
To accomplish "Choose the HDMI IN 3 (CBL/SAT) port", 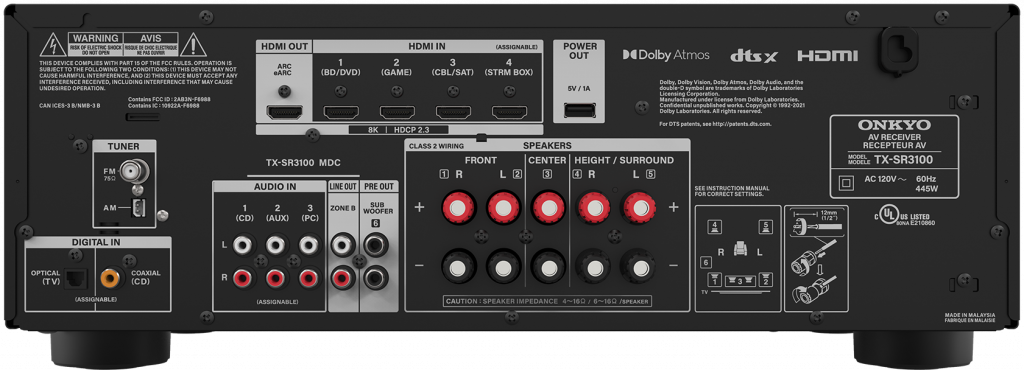I will (x=453, y=112).
